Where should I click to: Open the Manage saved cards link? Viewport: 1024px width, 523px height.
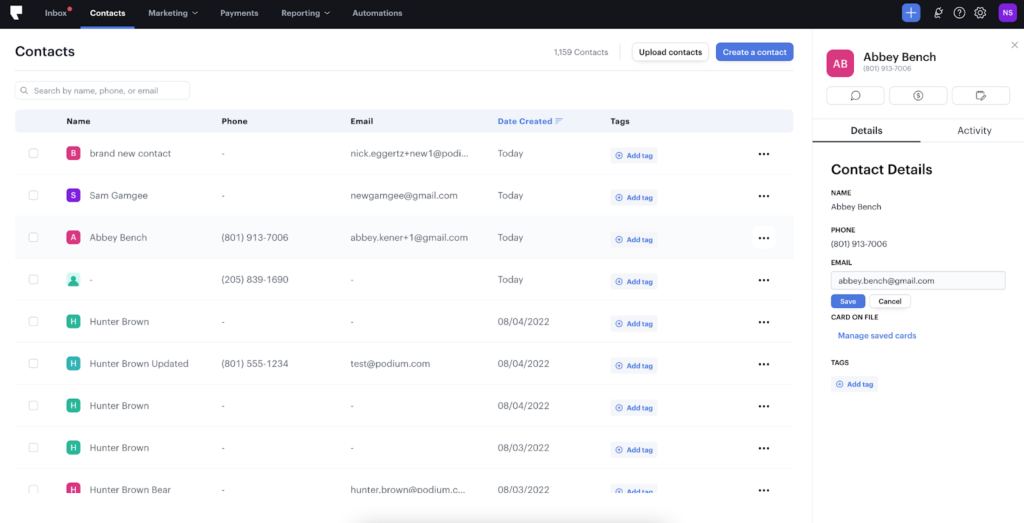click(x=876, y=336)
